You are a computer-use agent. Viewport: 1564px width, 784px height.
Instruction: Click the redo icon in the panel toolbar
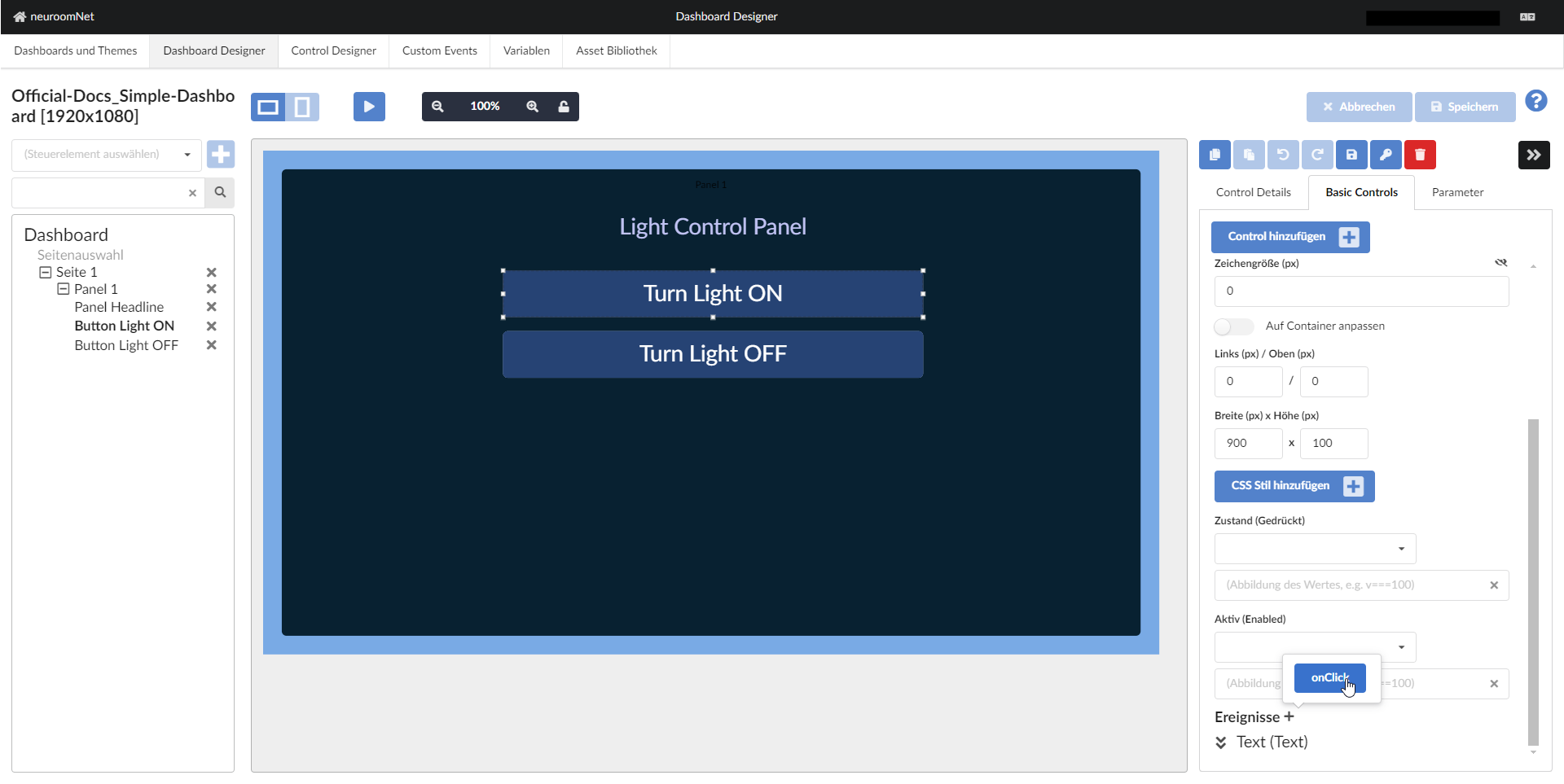[1317, 155]
